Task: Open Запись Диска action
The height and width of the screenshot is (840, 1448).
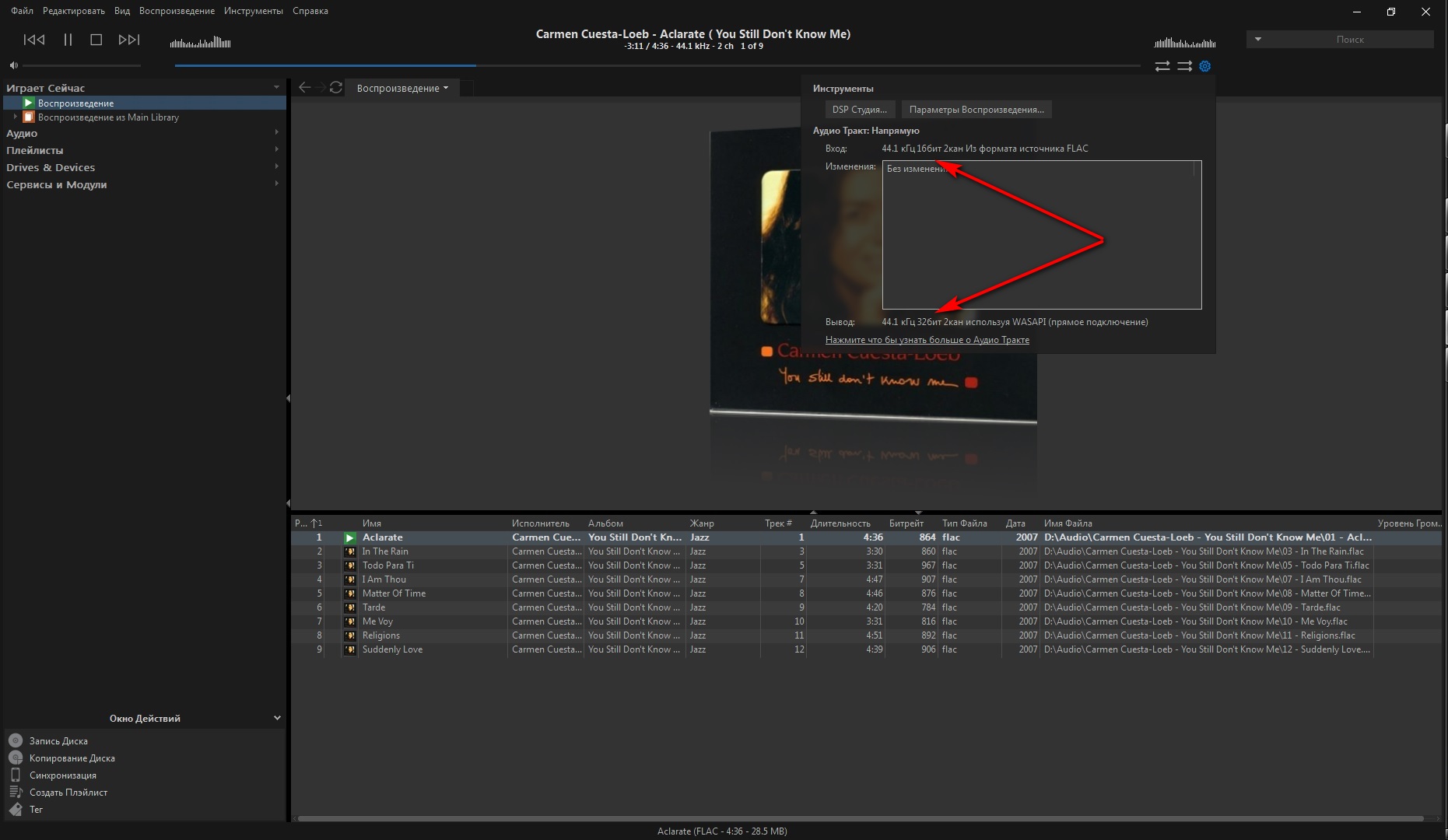Action: (58, 741)
